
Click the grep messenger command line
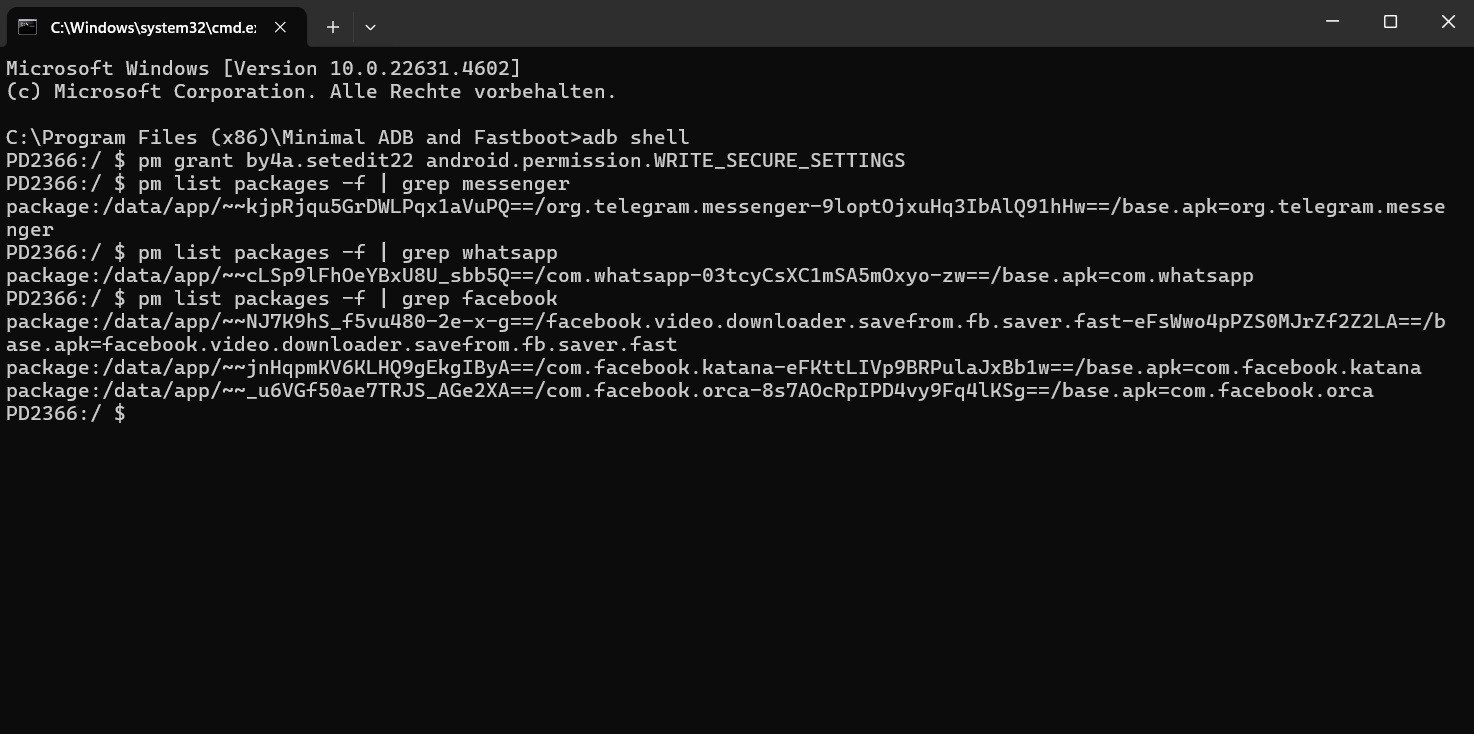click(x=288, y=184)
